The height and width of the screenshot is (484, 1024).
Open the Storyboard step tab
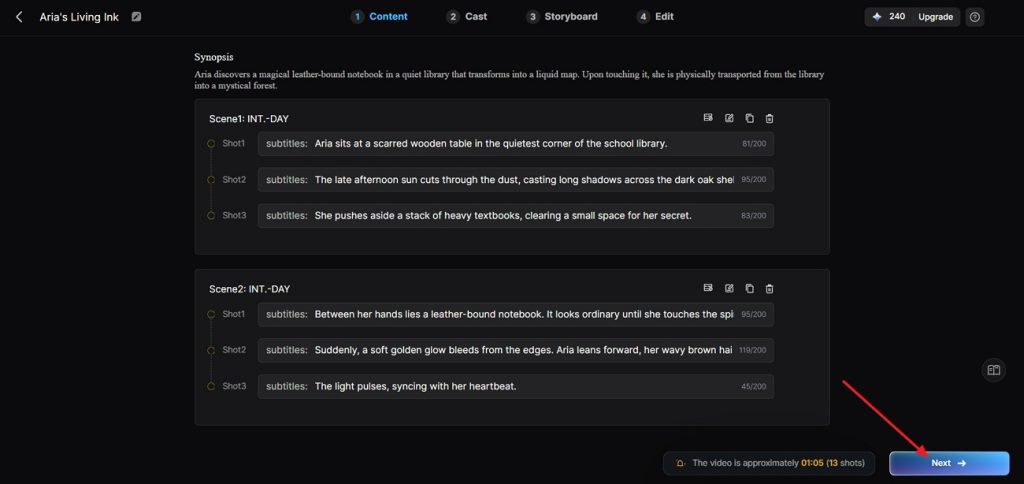point(562,17)
